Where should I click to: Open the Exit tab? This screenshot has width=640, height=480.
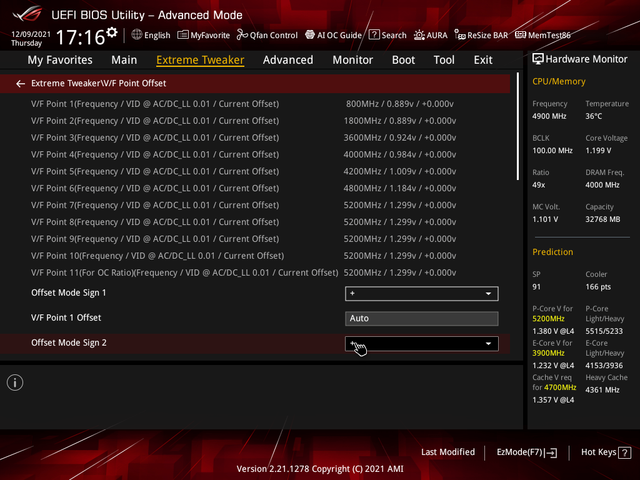click(x=483, y=60)
